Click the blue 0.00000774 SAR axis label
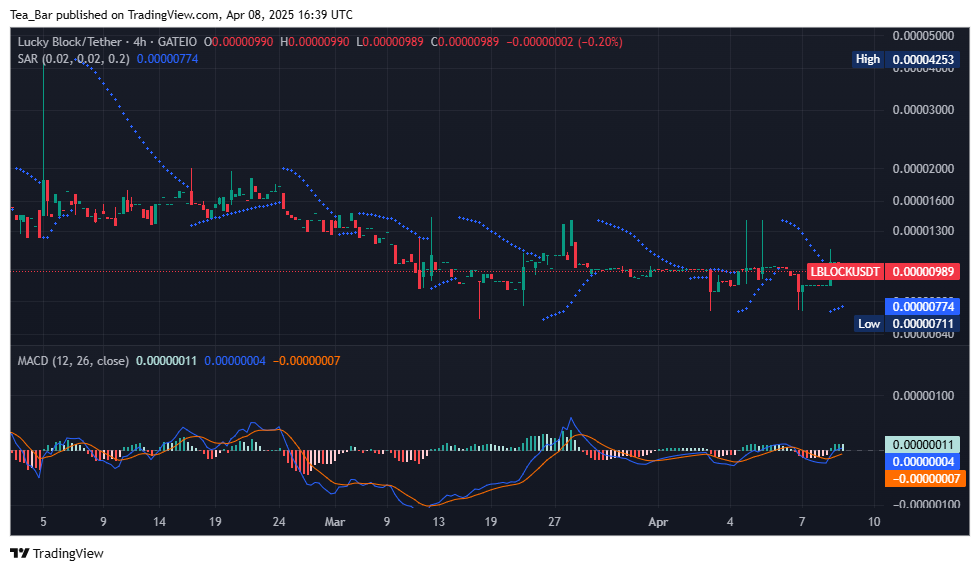This screenshot has width=980, height=571. 922,306
